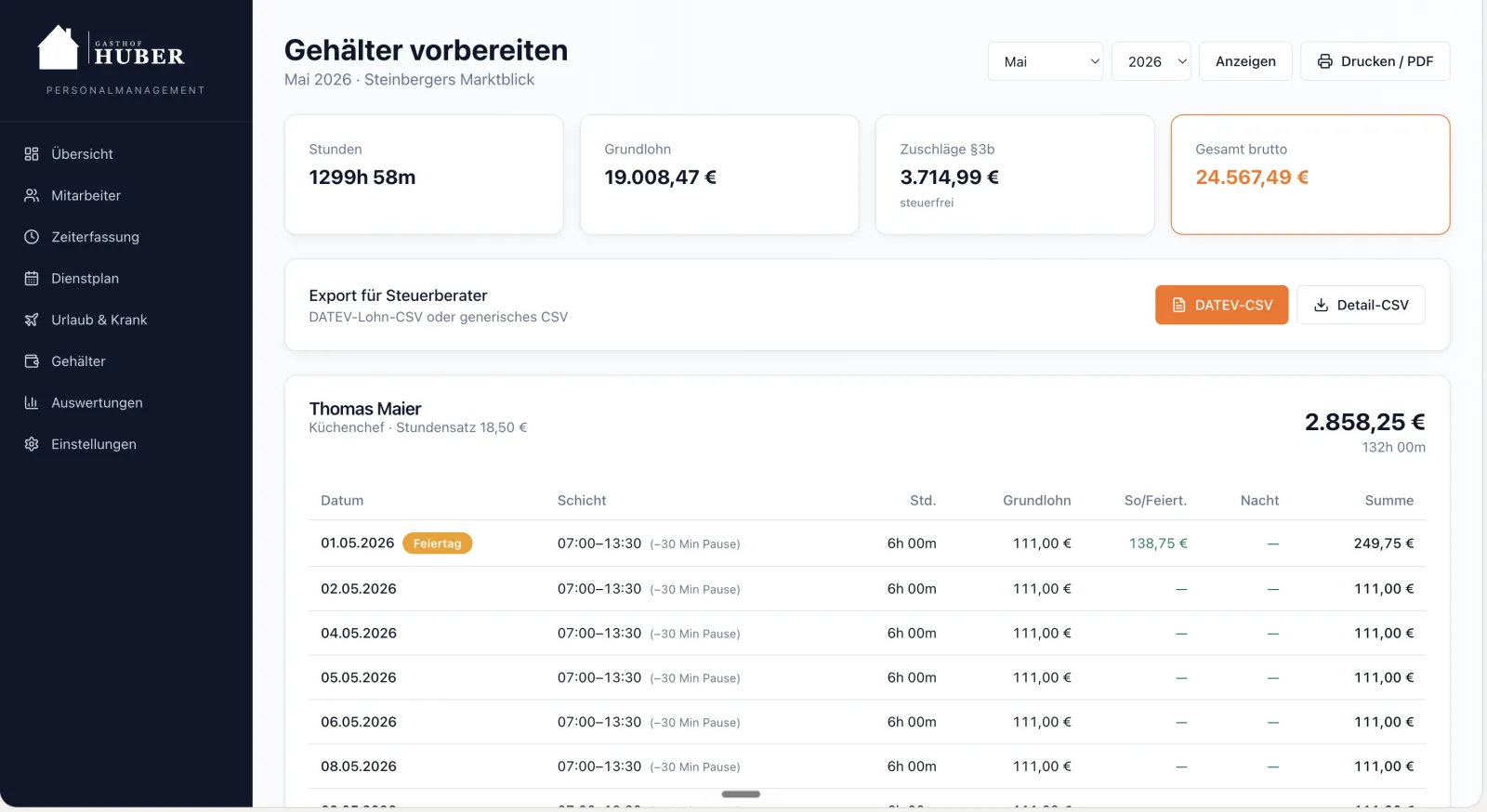Click the Zuschläge §3b summary card
The height and width of the screenshot is (812, 1487).
coord(1015,175)
